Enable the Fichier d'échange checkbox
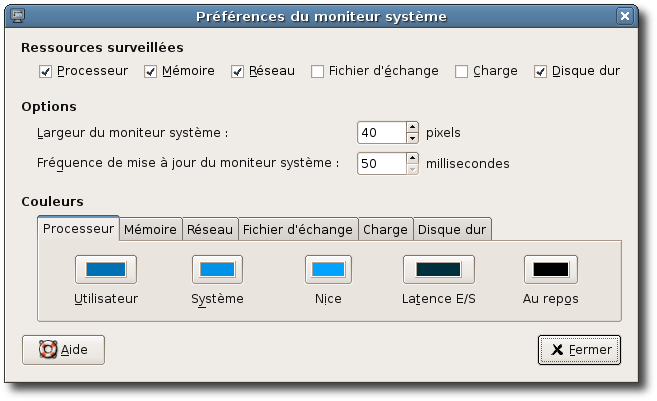This screenshot has height=401, width=657. tap(317, 71)
